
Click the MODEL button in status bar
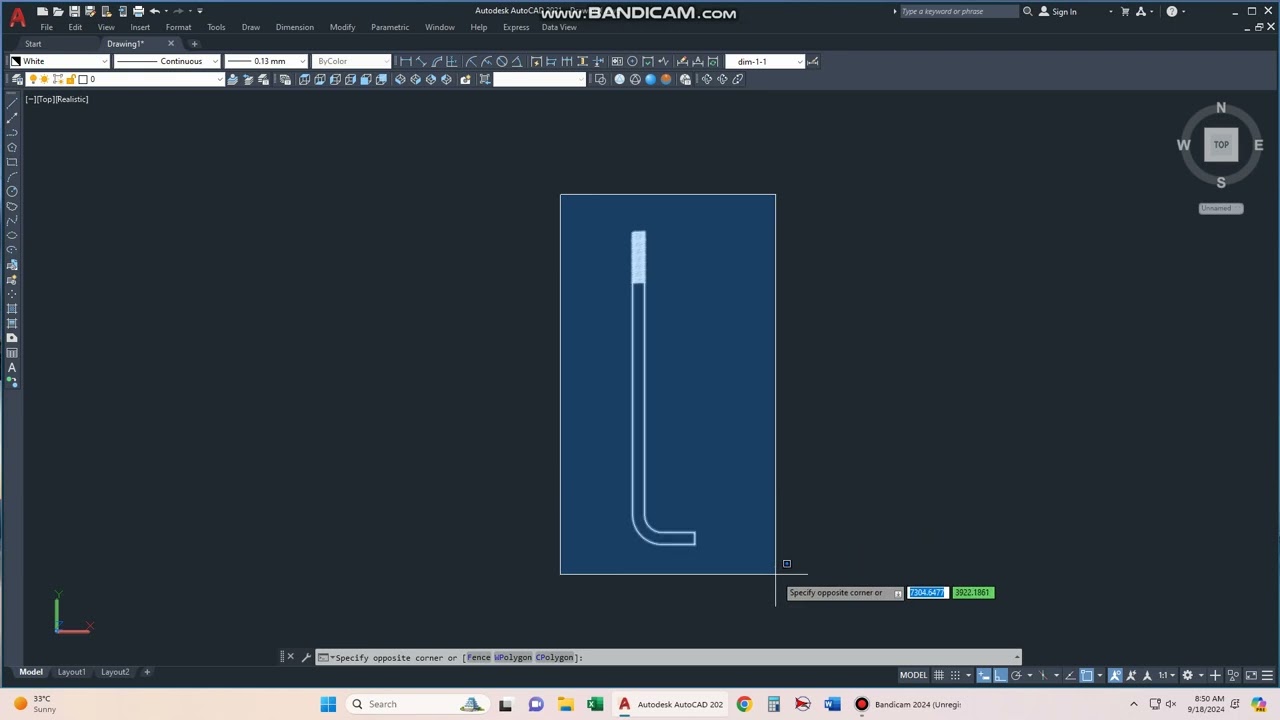pyautogui.click(x=914, y=675)
